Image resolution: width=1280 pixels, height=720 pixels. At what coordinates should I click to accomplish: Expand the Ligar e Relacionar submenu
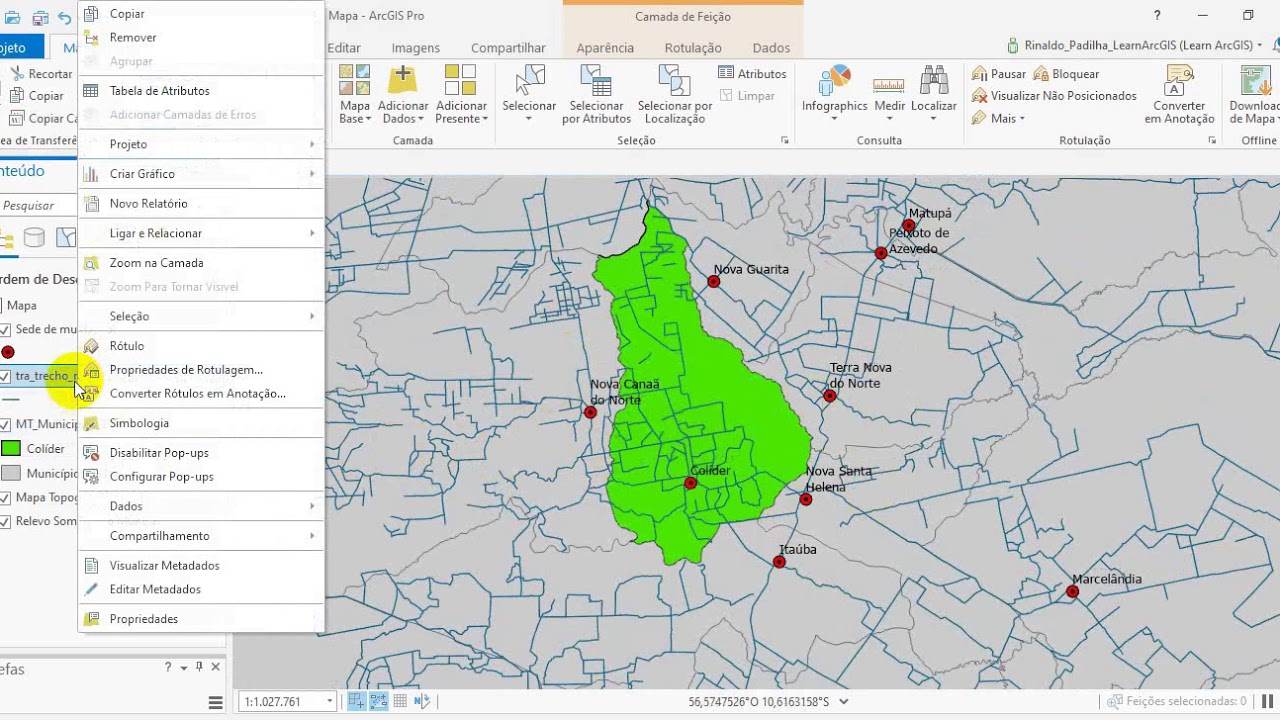coord(200,233)
